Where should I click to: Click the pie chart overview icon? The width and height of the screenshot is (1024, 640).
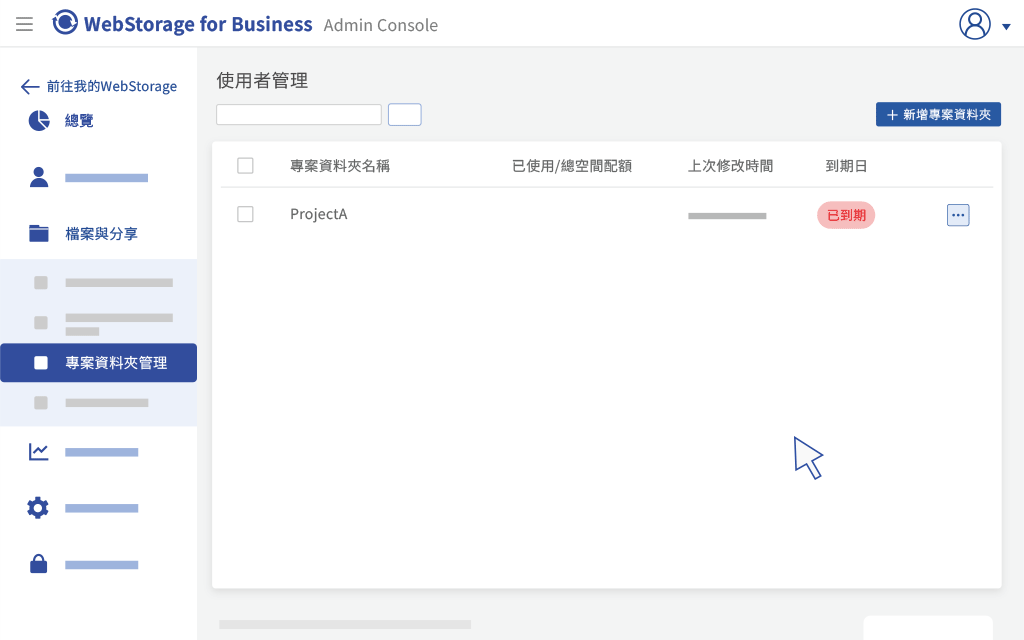pos(39,120)
